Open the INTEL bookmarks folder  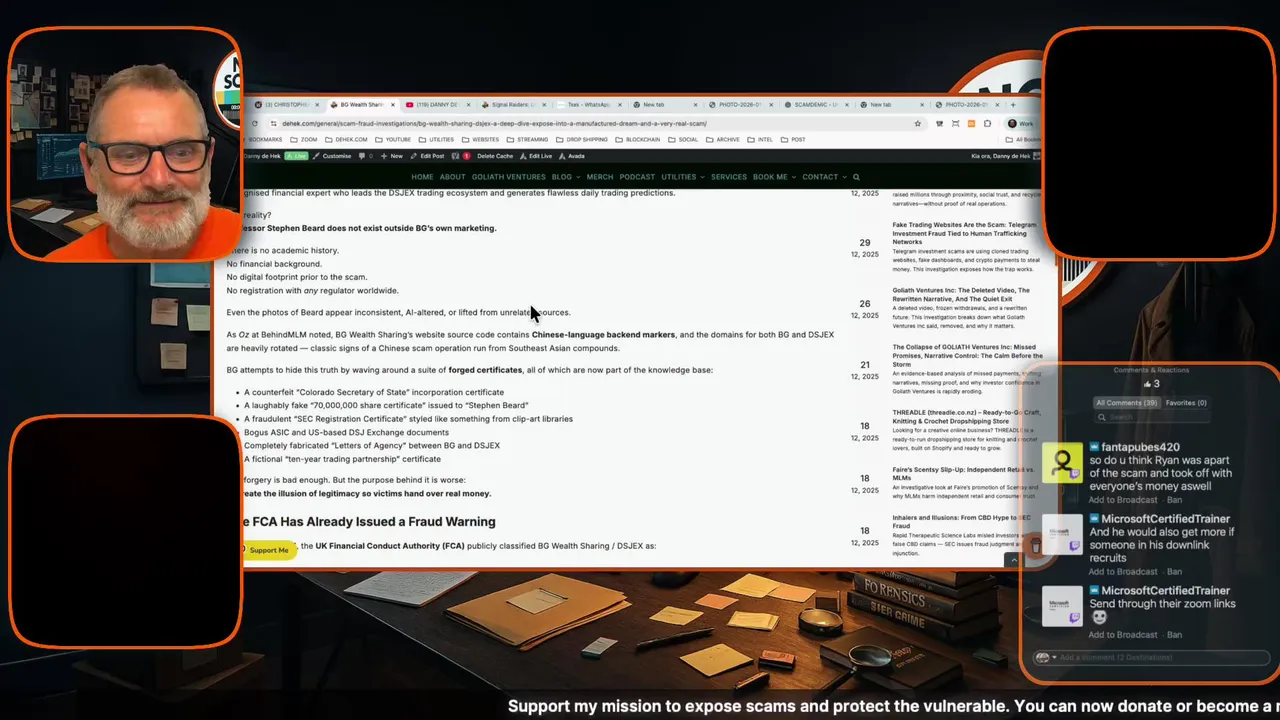[x=760, y=140]
